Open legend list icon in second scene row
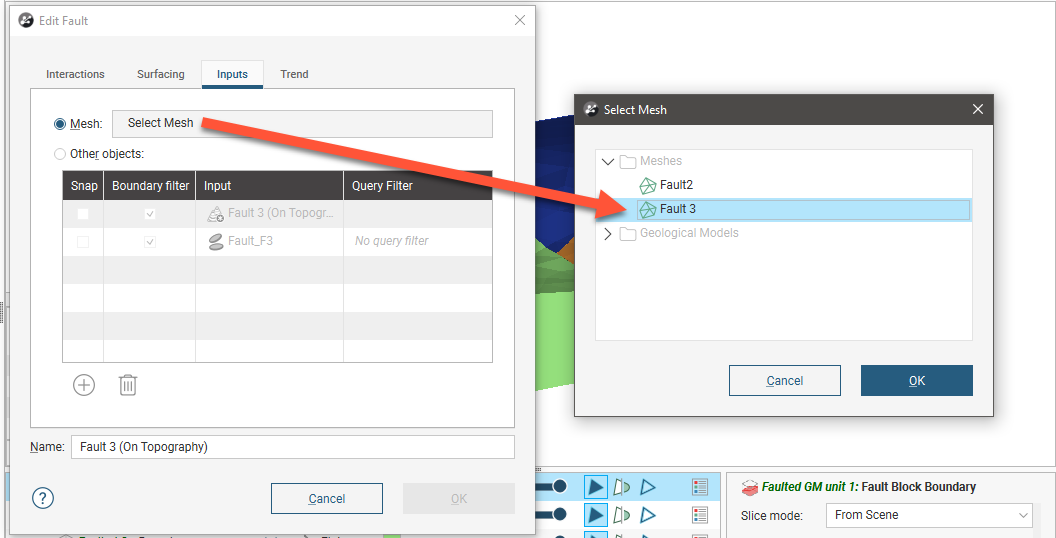 700,515
